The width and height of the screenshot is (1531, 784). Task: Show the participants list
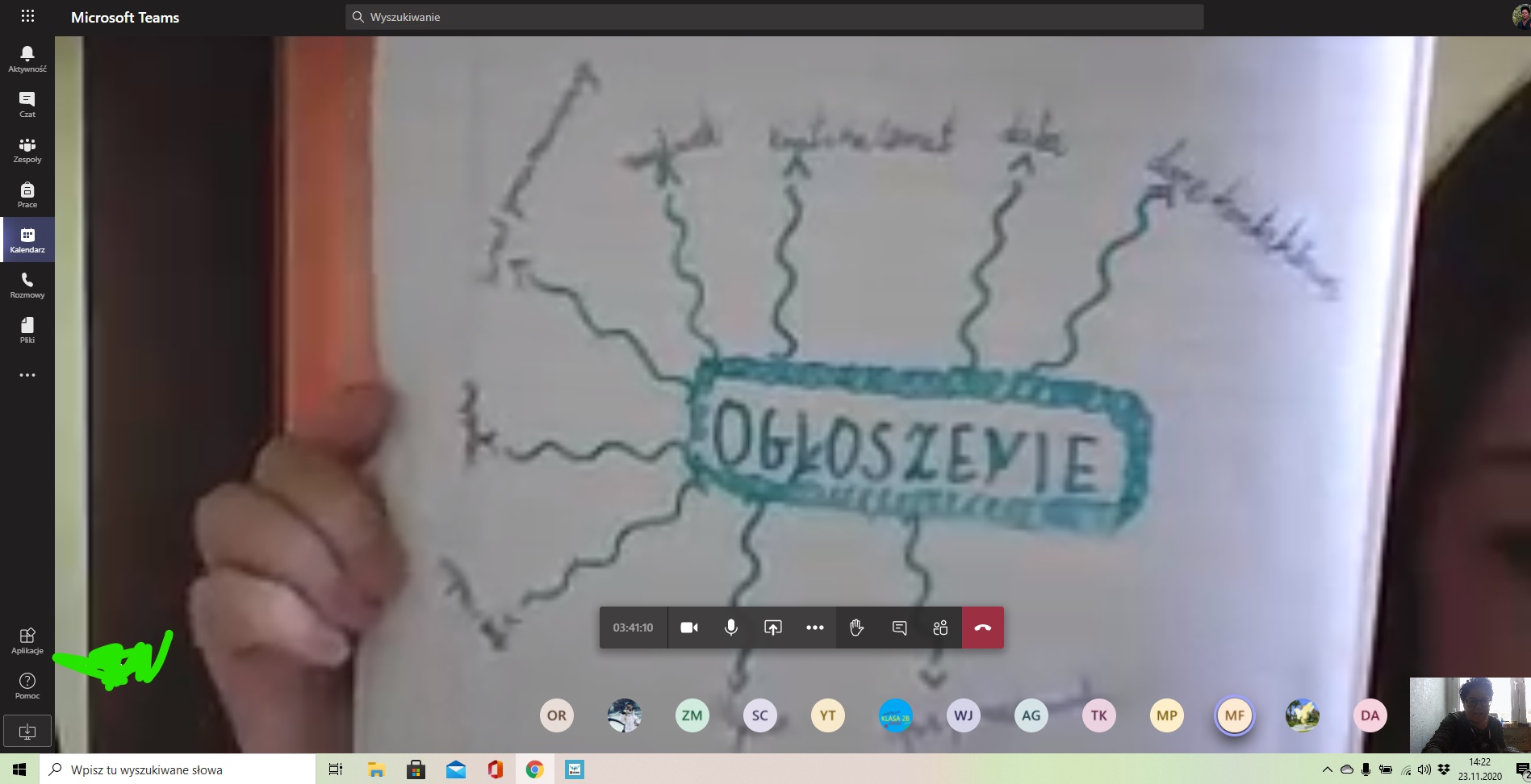(x=940, y=628)
